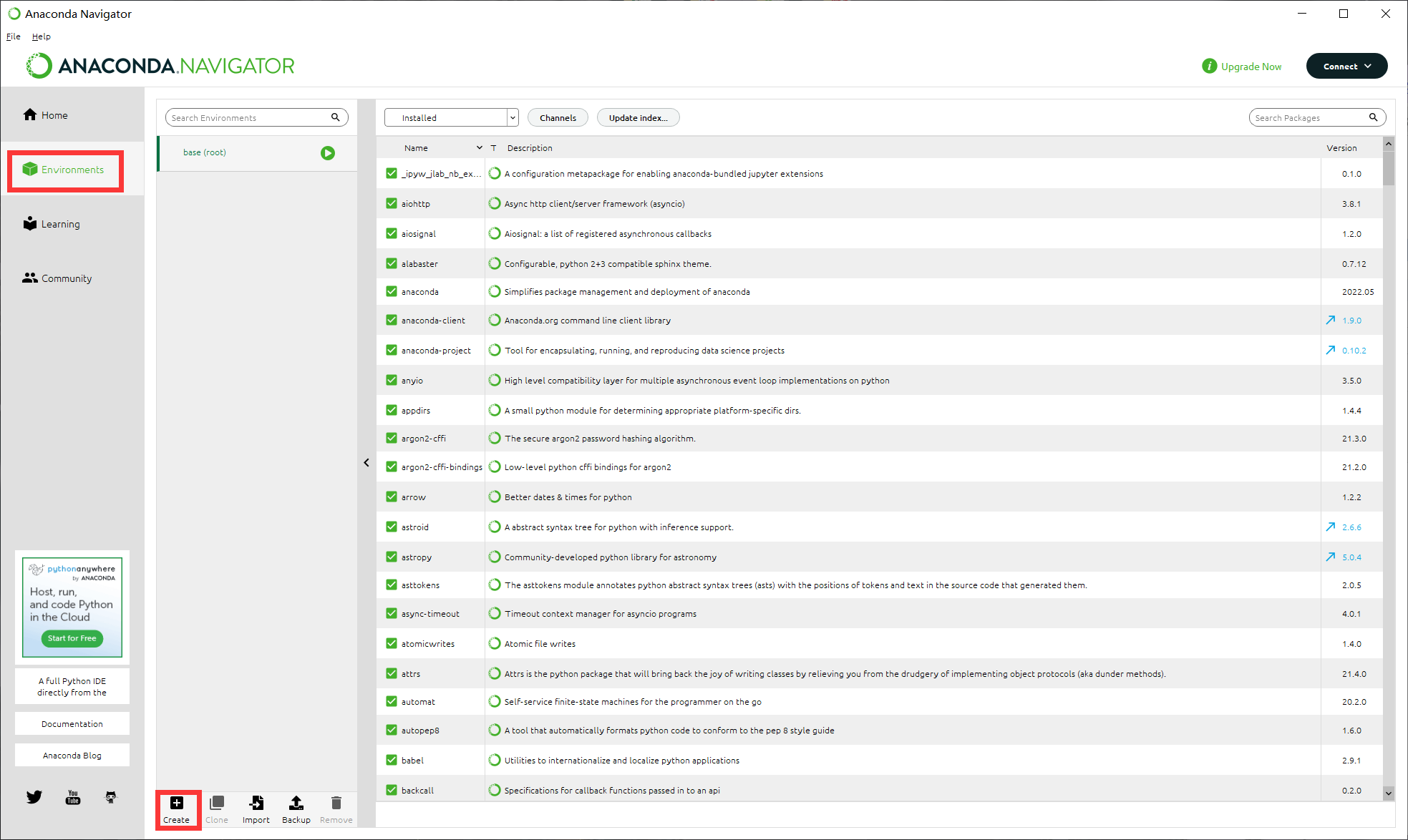1408x840 pixels.
Task: Click the update arrow for astropy
Action: click(1330, 557)
